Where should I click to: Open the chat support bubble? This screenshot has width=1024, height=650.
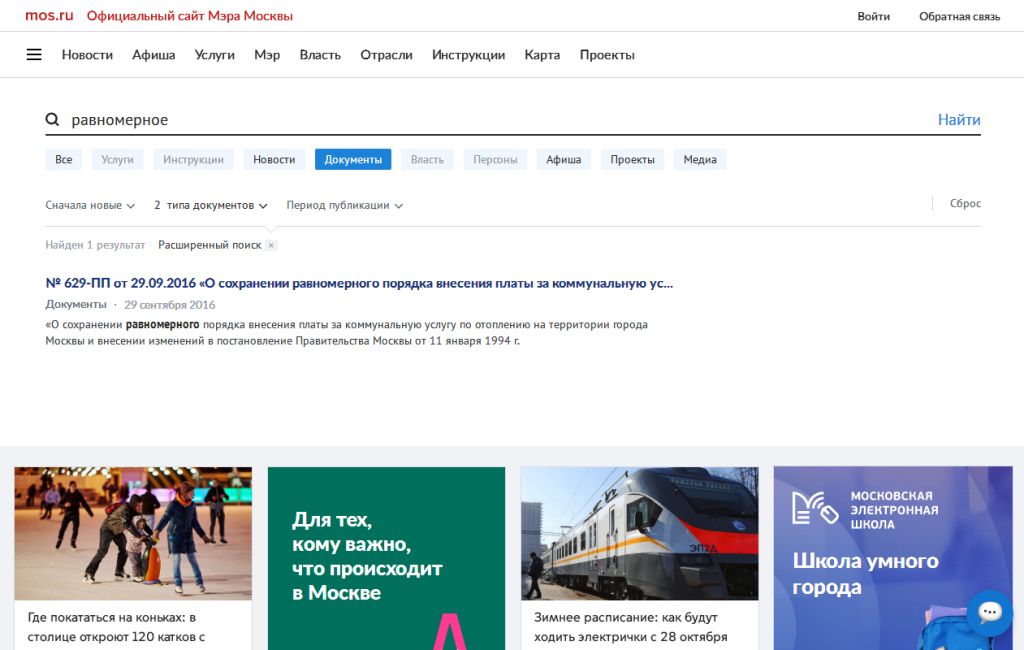click(x=989, y=613)
